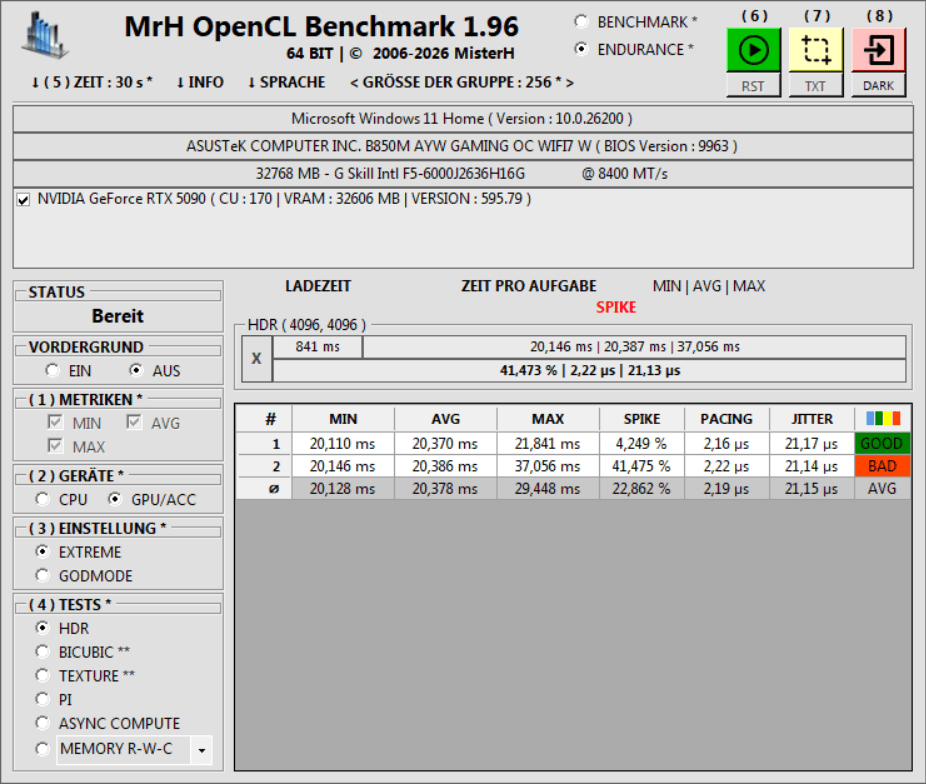Image resolution: width=926 pixels, height=784 pixels.
Task: Click the 20,110 ms min cell
Action: [x=343, y=443]
